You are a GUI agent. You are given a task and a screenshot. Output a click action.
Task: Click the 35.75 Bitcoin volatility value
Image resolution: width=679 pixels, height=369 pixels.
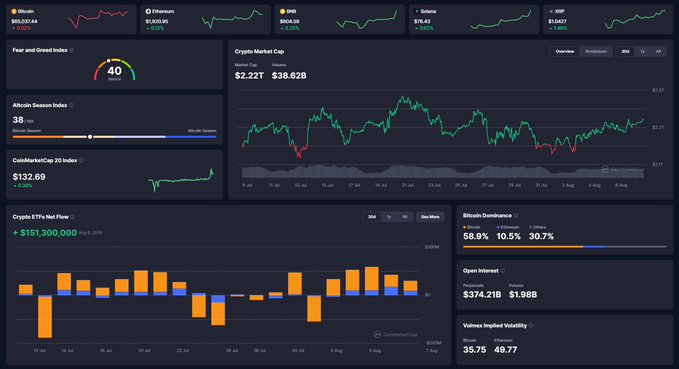[x=475, y=350]
